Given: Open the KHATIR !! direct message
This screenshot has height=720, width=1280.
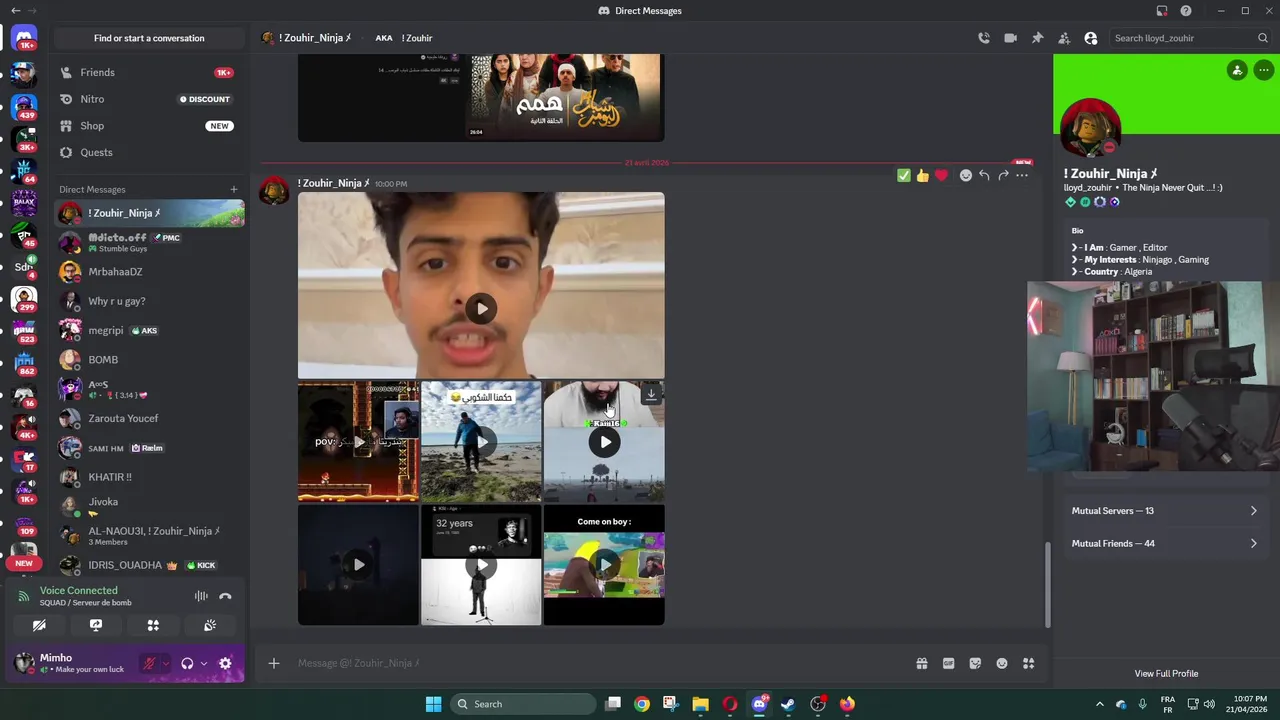Looking at the screenshot, I should [x=149, y=477].
